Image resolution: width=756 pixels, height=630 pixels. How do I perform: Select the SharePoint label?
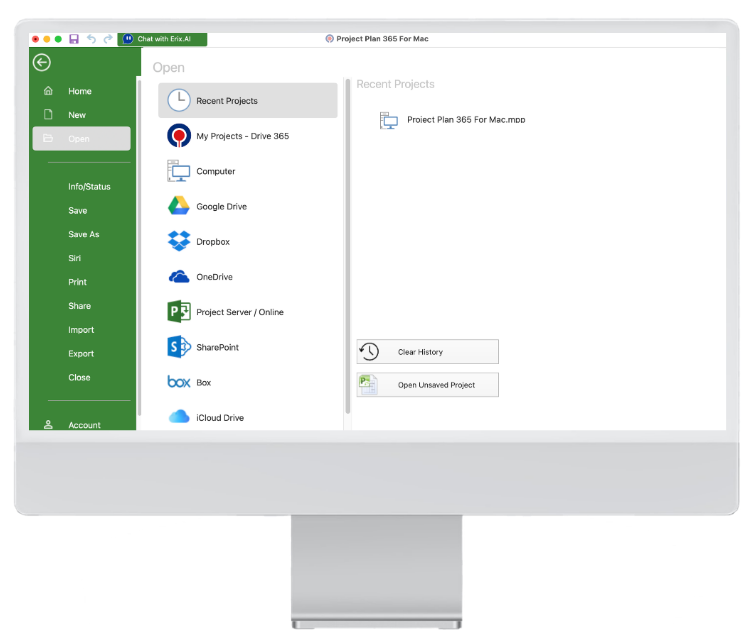pos(217,347)
